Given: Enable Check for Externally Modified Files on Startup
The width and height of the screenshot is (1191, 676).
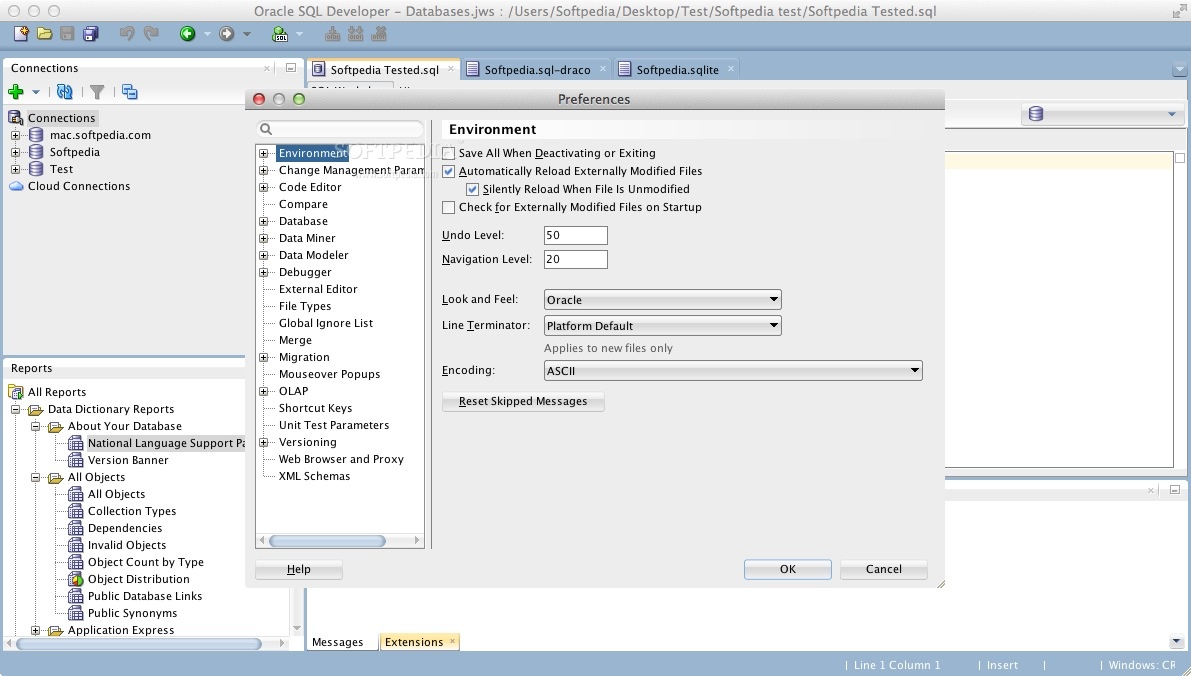Looking at the screenshot, I should point(449,207).
